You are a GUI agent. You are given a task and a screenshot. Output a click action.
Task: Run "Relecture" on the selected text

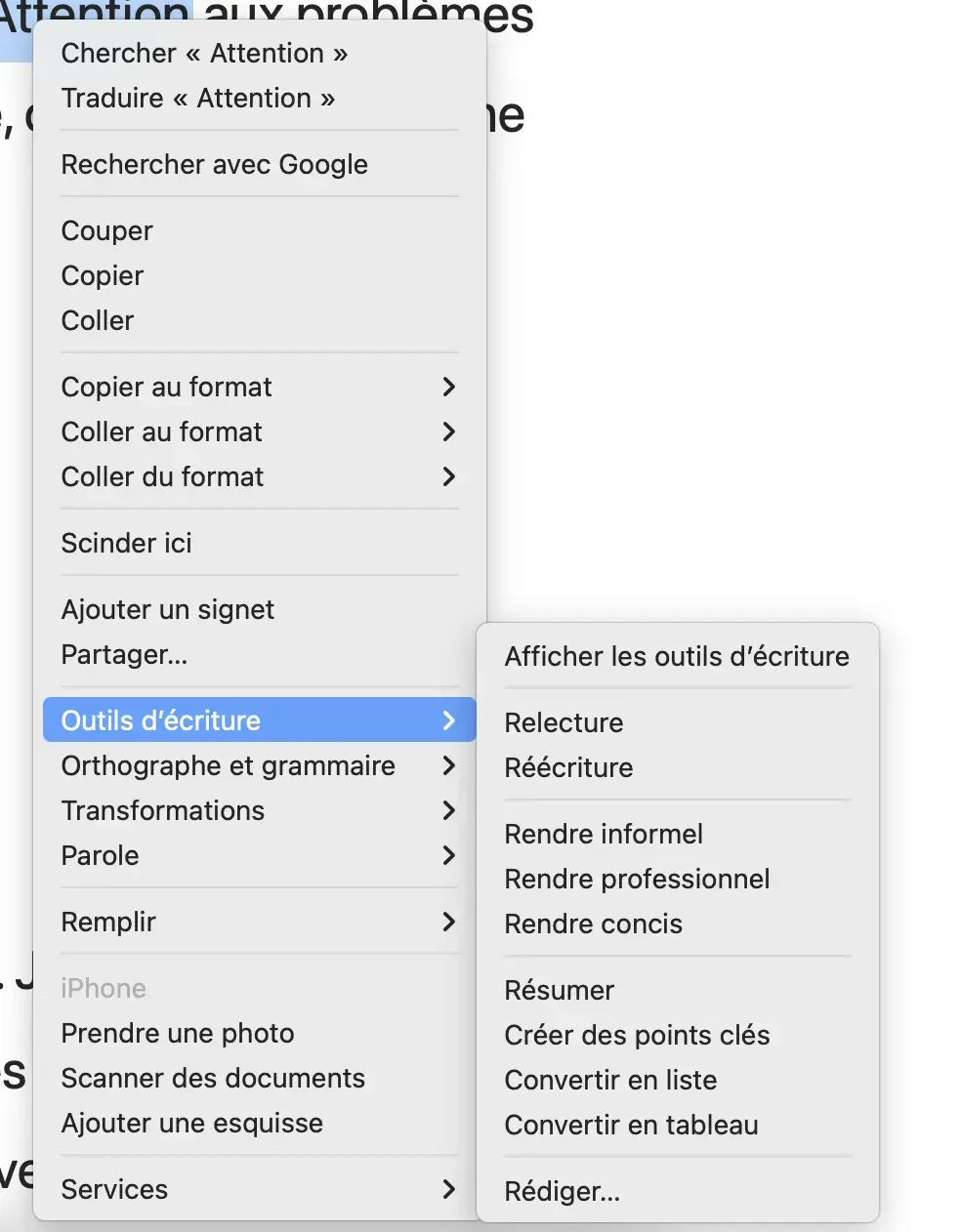coord(564,722)
